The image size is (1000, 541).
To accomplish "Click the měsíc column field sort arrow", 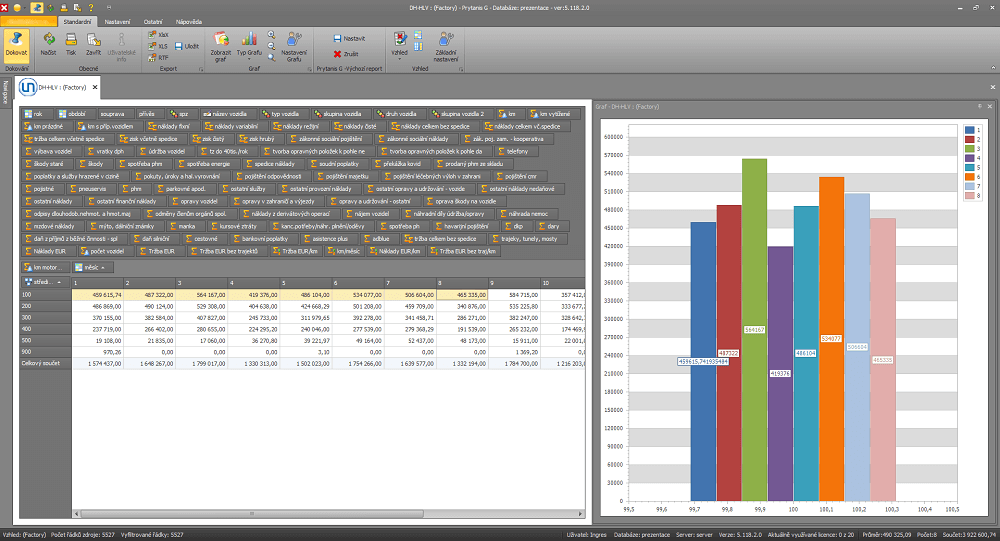I will (x=103, y=268).
